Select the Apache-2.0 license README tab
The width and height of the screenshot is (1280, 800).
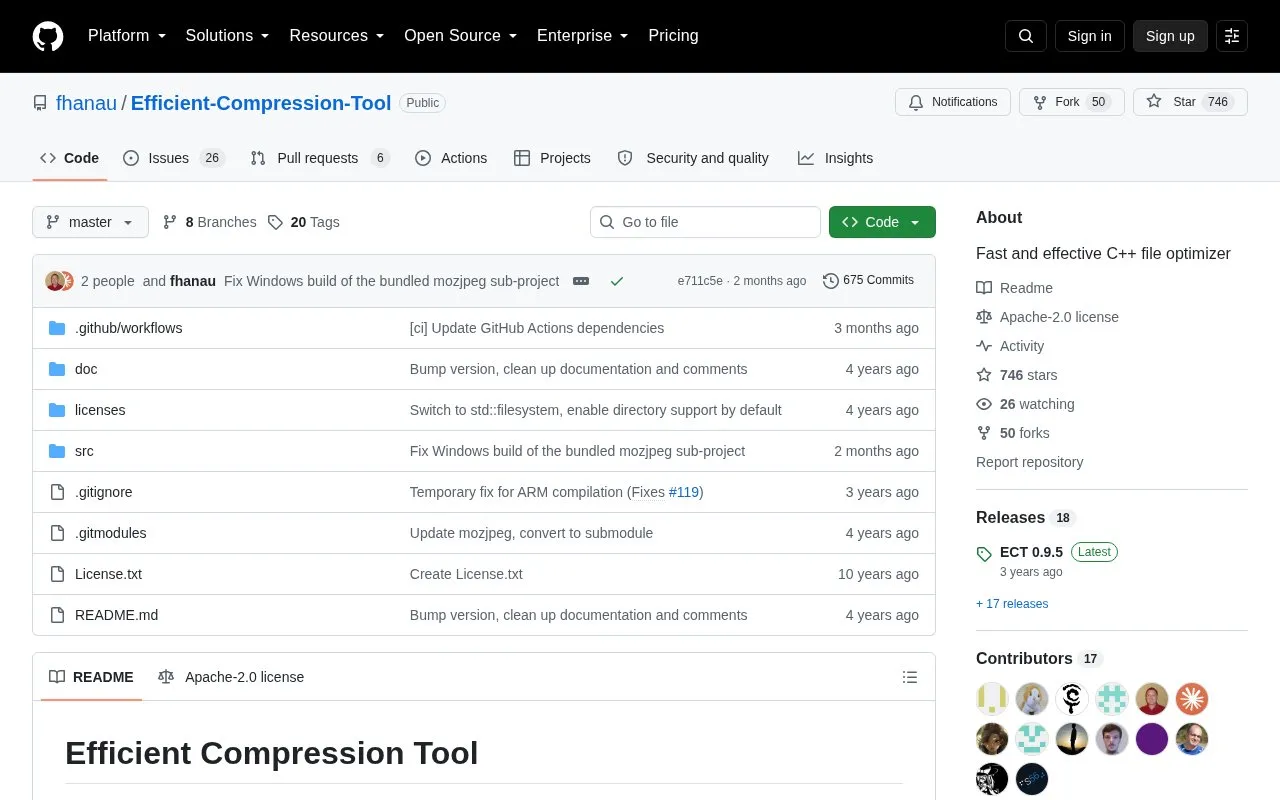[231, 677]
